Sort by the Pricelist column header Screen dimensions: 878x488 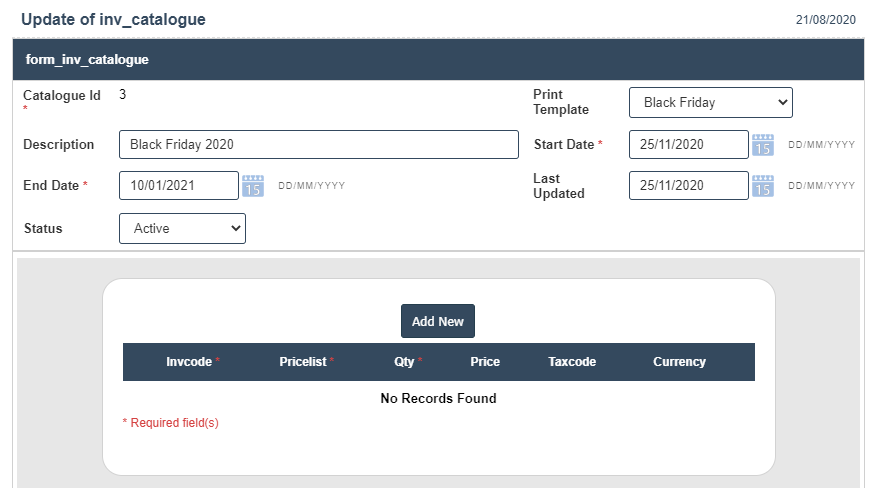click(303, 362)
